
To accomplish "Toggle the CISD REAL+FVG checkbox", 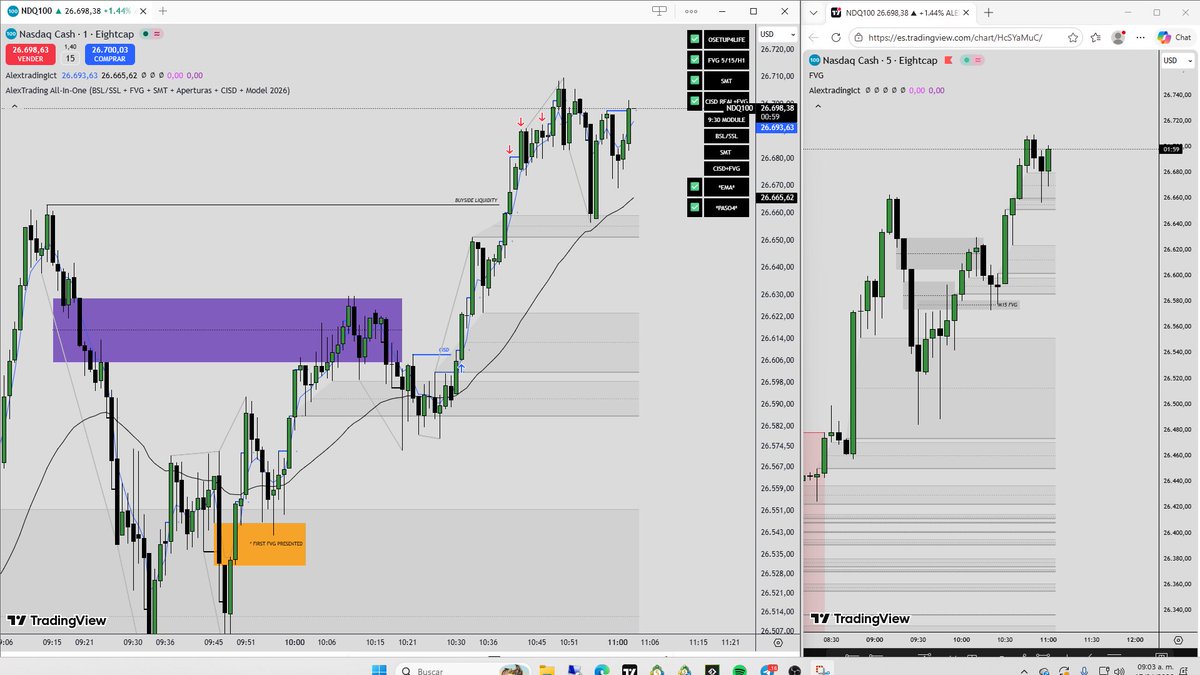I will point(694,102).
